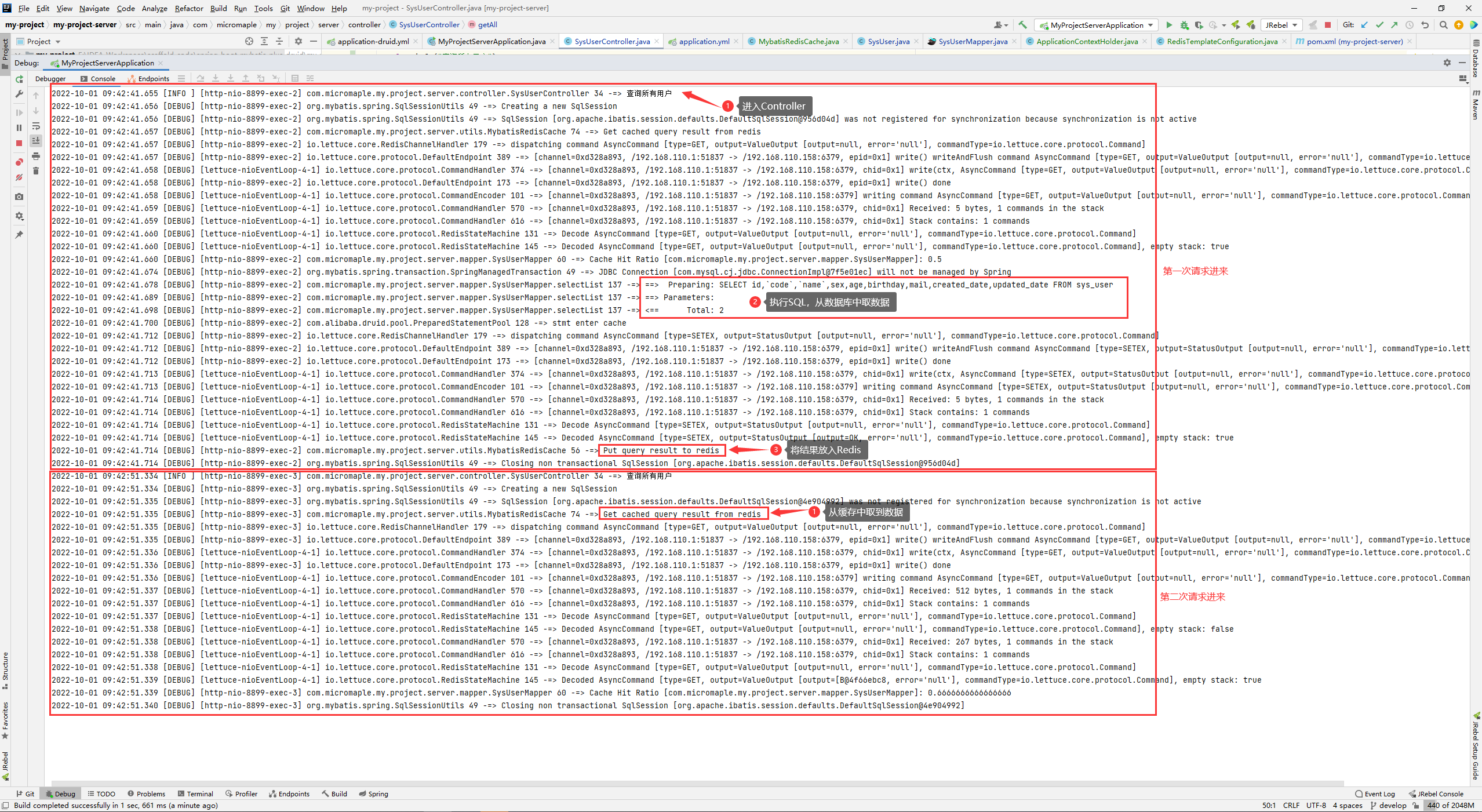
Task: Pin the debug tab
Action: pyautogui.click(x=19, y=235)
